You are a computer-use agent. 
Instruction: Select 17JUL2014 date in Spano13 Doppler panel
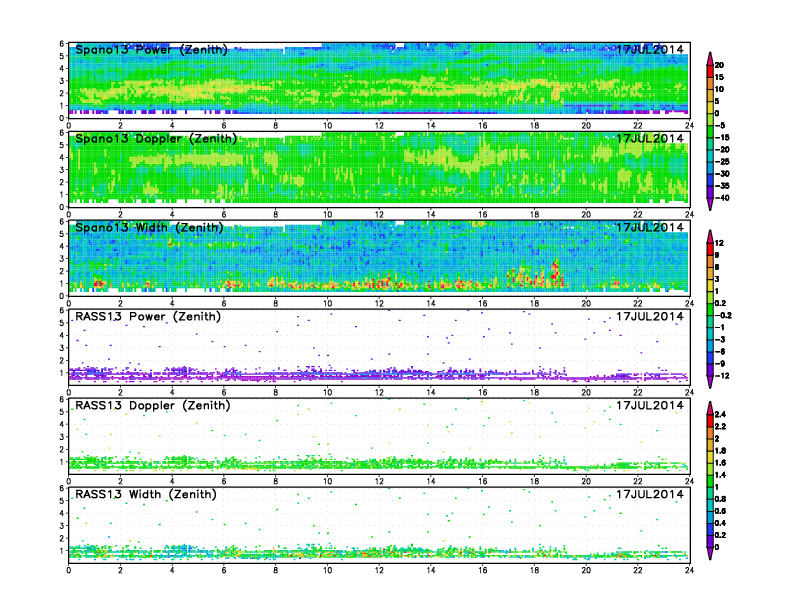coord(650,138)
